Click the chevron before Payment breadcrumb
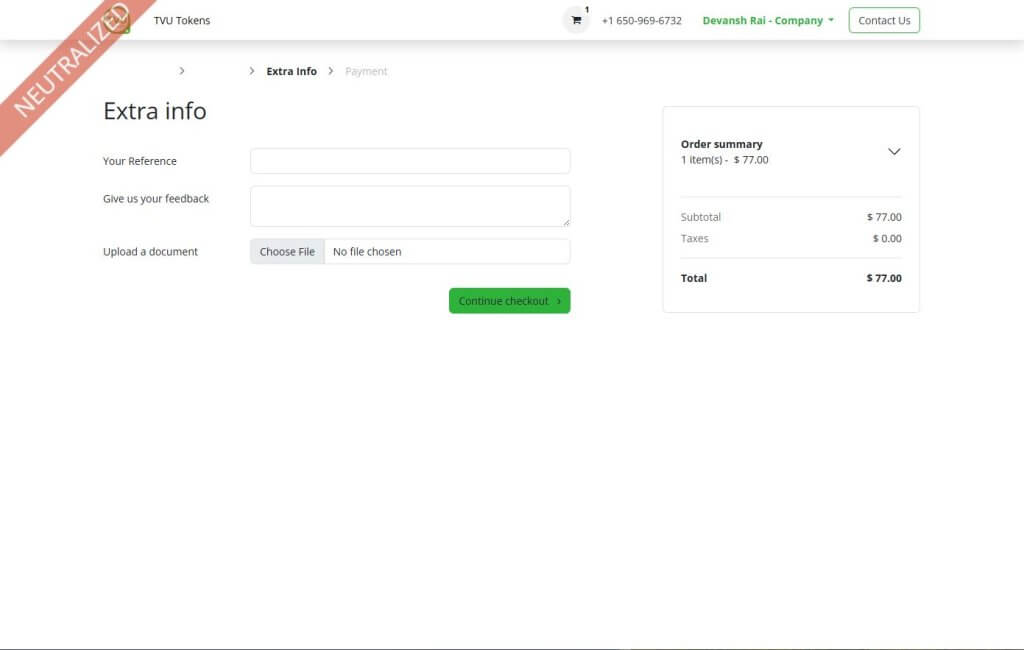This screenshot has height=650, width=1024. (331, 71)
